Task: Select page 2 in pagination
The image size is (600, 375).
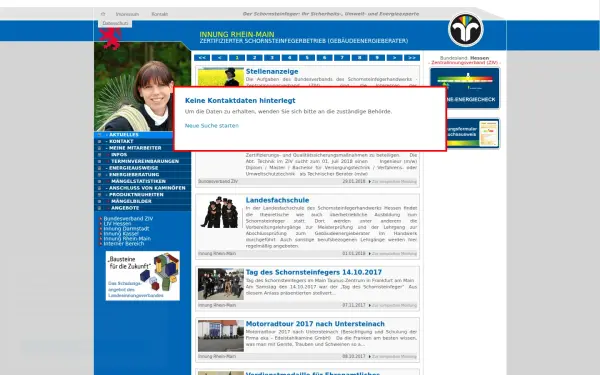Action: pos(254,58)
